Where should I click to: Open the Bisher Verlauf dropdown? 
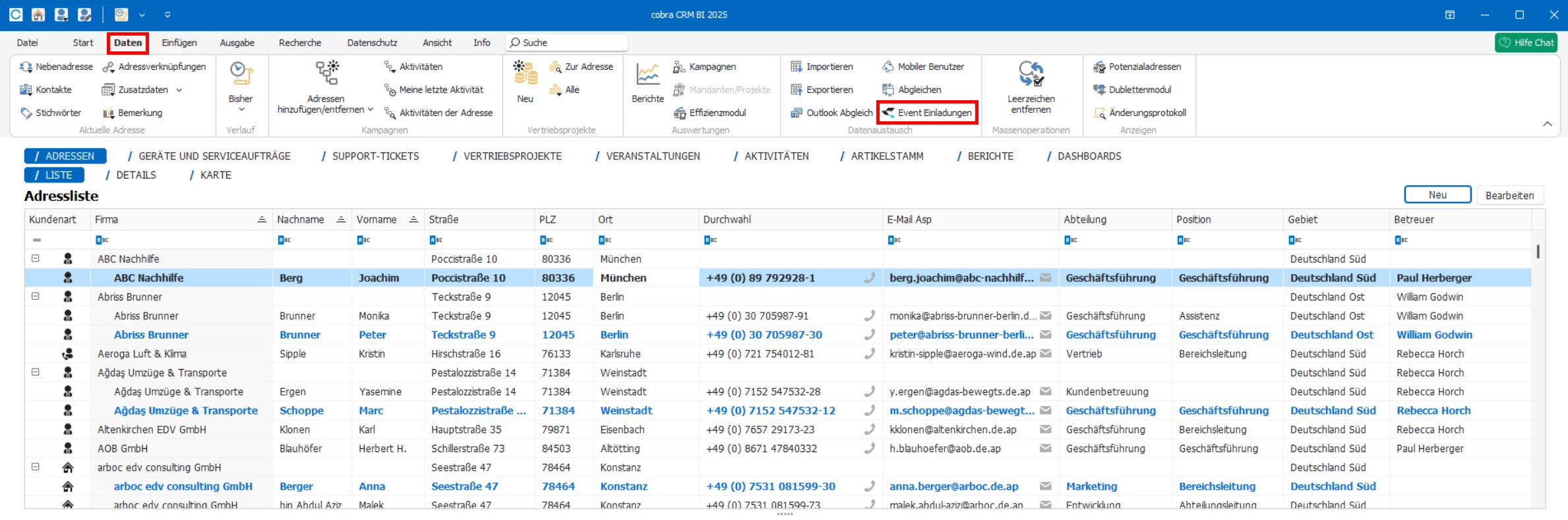point(241,109)
